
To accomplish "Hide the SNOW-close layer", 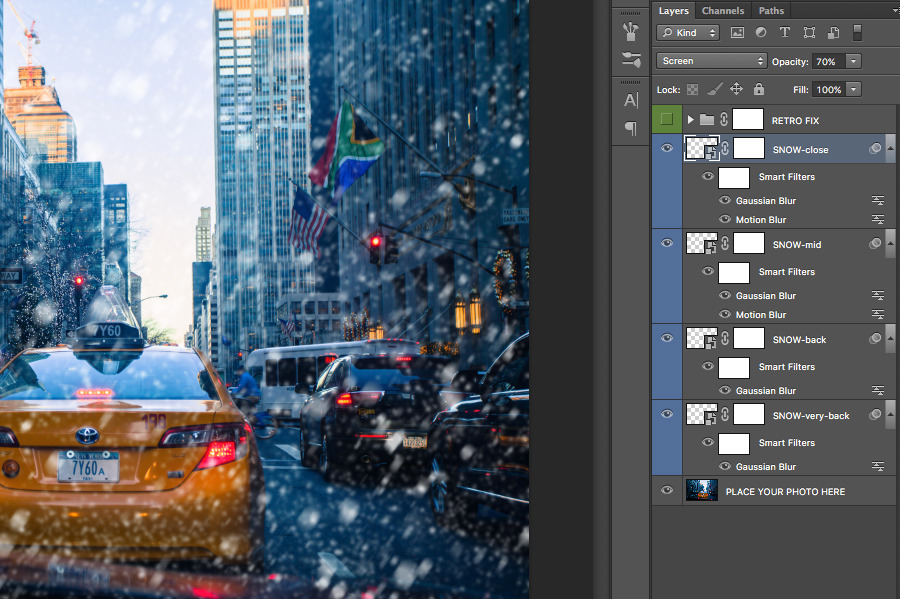I will pyautogui.click(x=667, y=149).
